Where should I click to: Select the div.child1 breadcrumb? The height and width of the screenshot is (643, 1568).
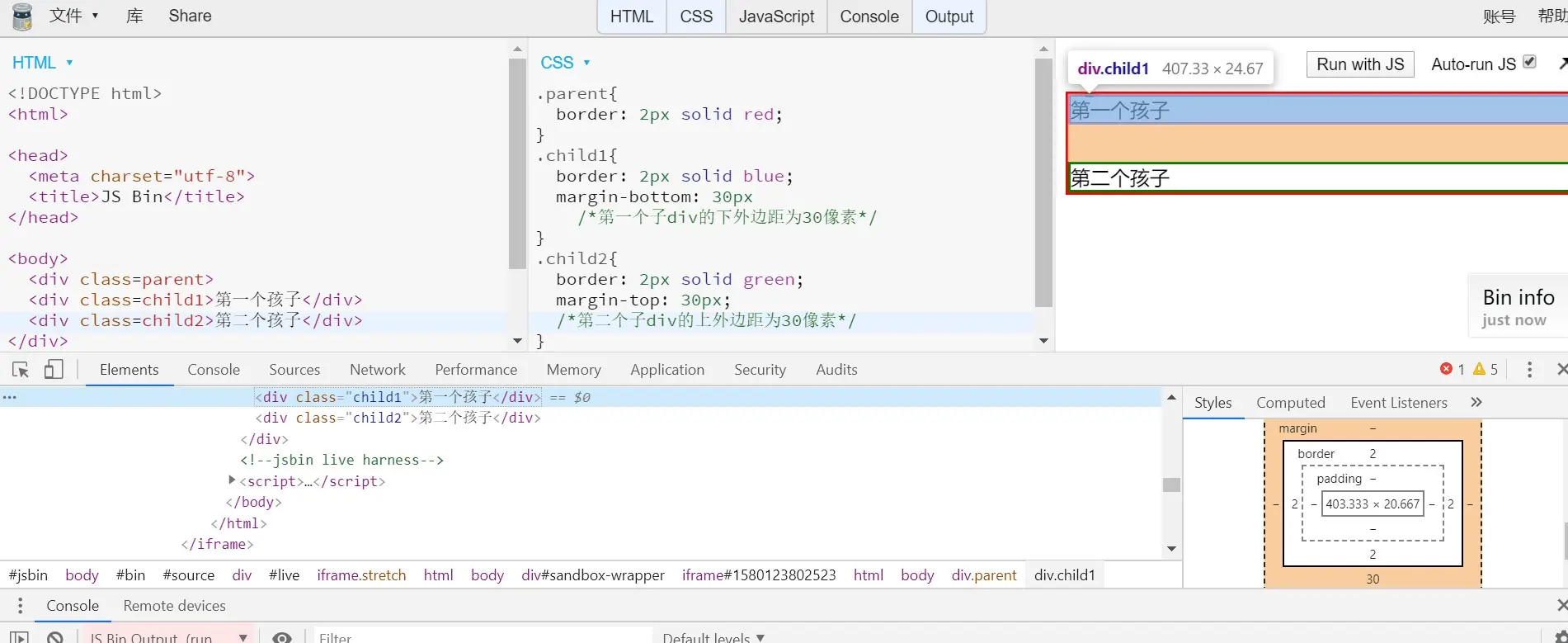[1065, 575]
